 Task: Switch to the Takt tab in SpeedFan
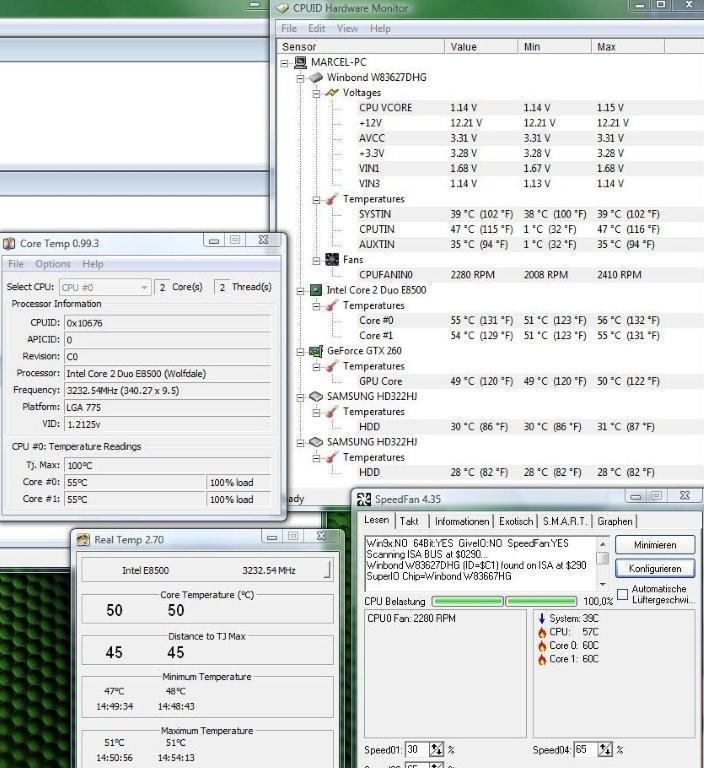(409, 521)
